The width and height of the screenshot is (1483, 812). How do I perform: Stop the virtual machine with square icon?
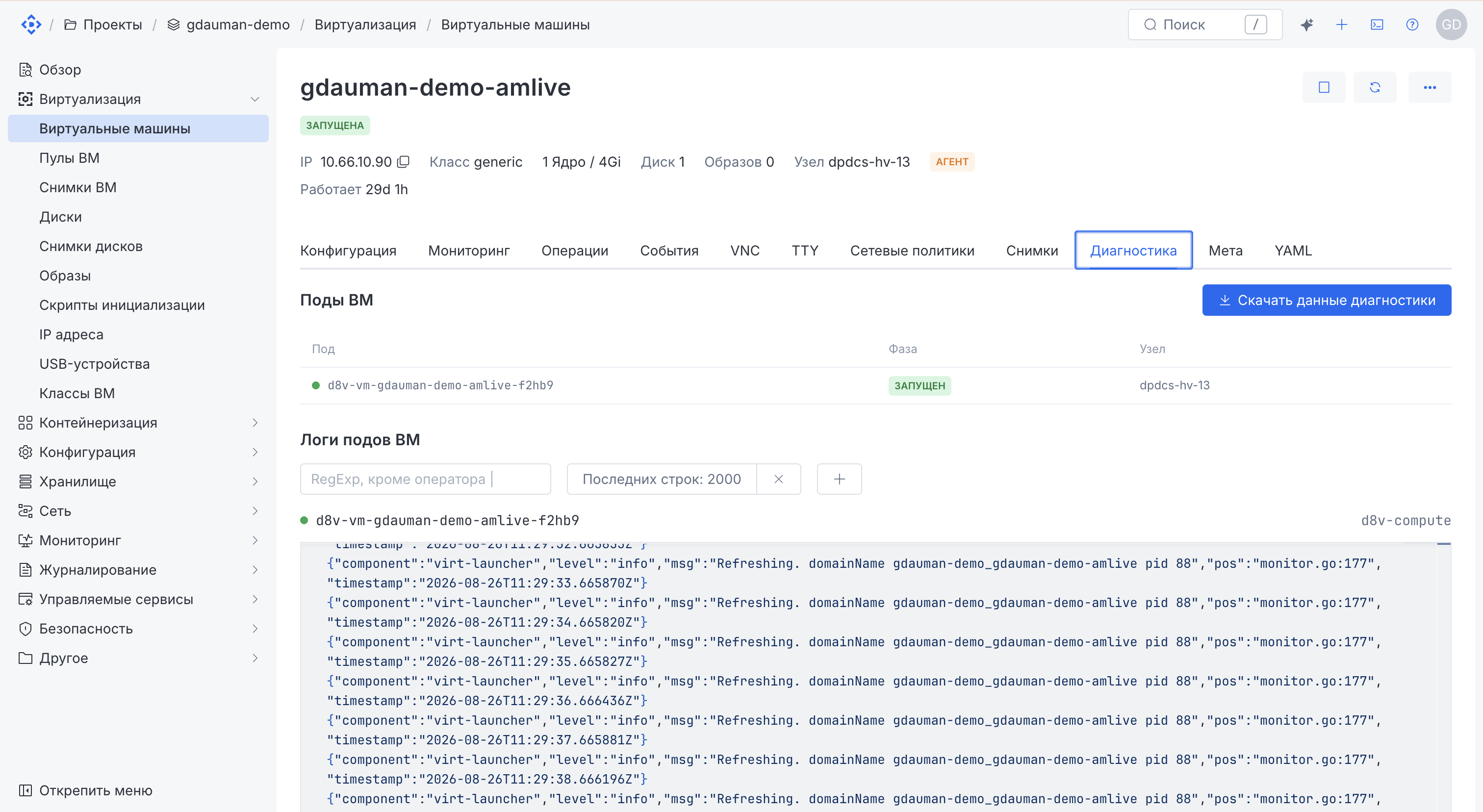[x=1324, y=87]
